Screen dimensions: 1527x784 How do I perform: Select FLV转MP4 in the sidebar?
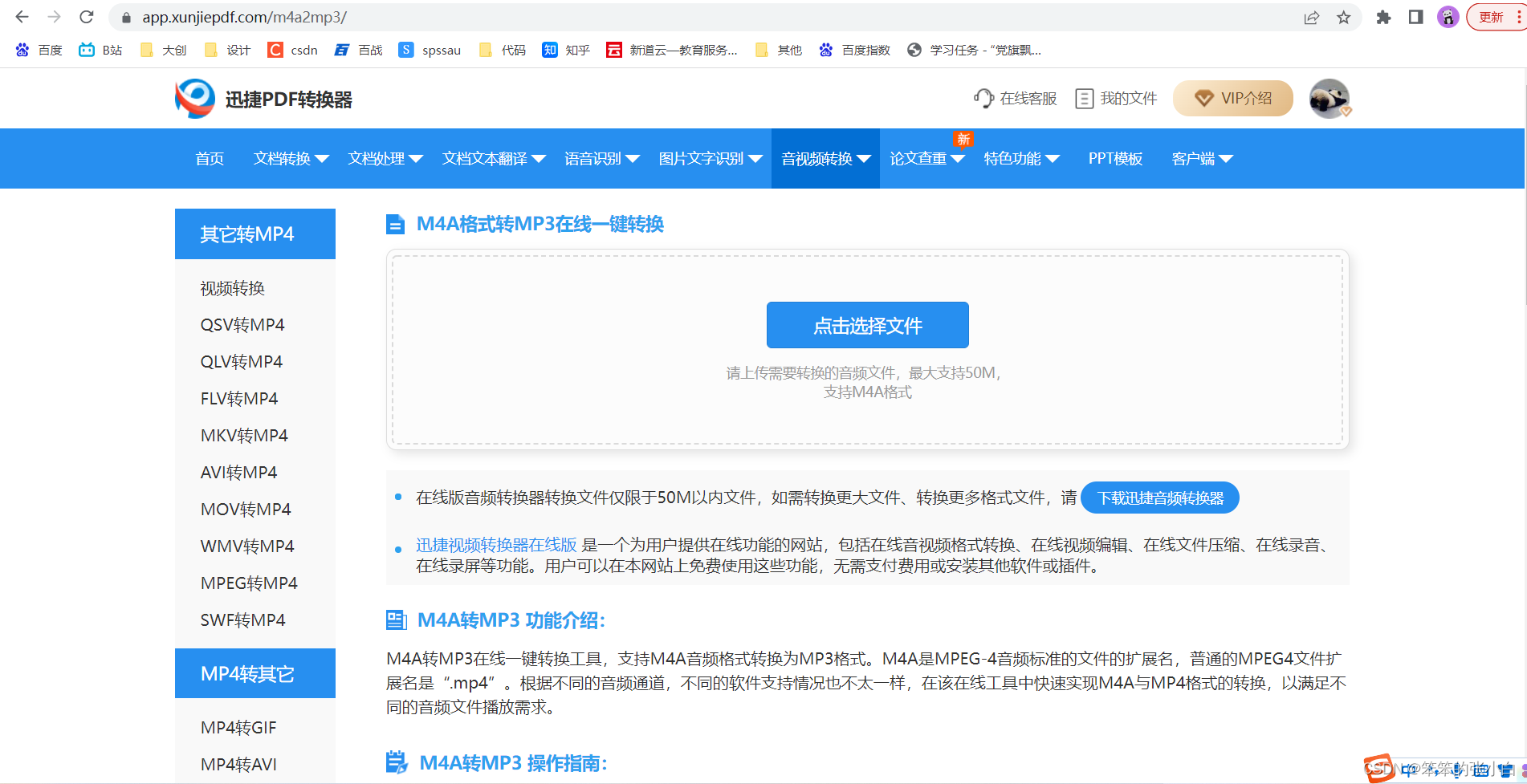pos(239,399)
